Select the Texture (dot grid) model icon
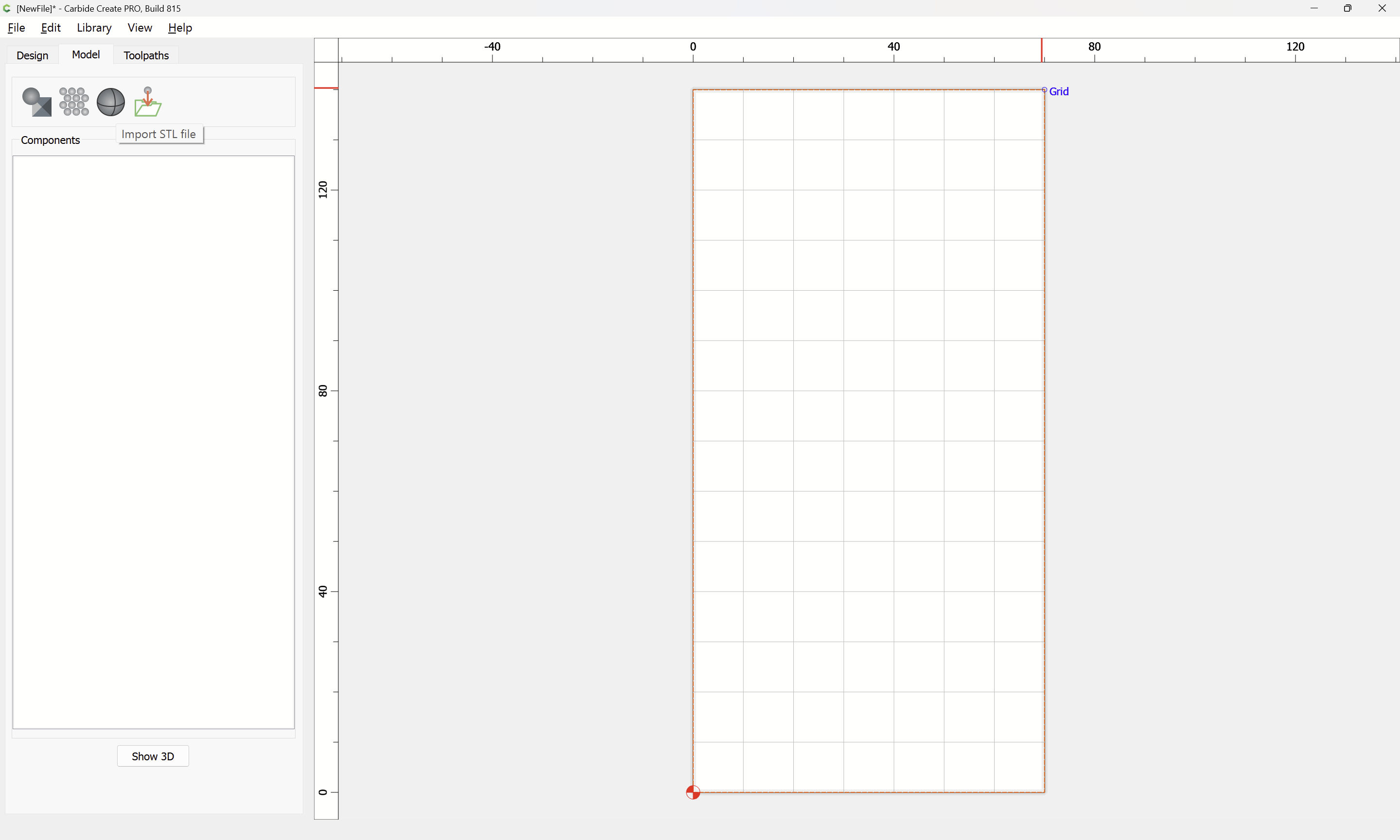The width and height of the screenshot is (1400, 840). click(x=74, y=102)
